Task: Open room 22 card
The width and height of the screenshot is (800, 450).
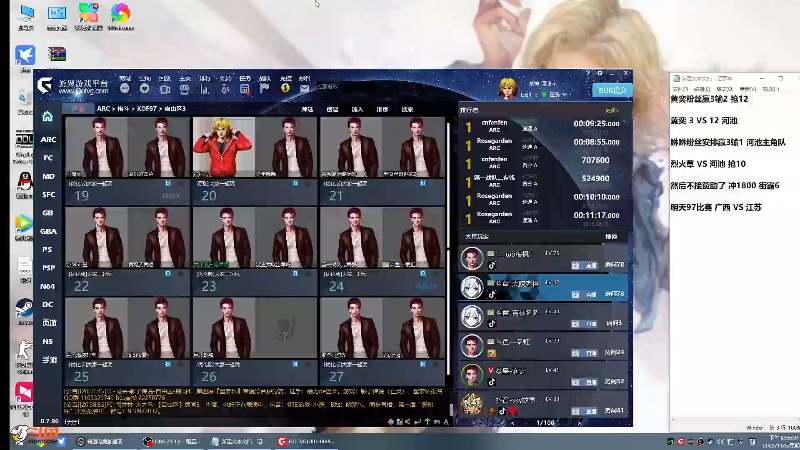Action: 127,251
